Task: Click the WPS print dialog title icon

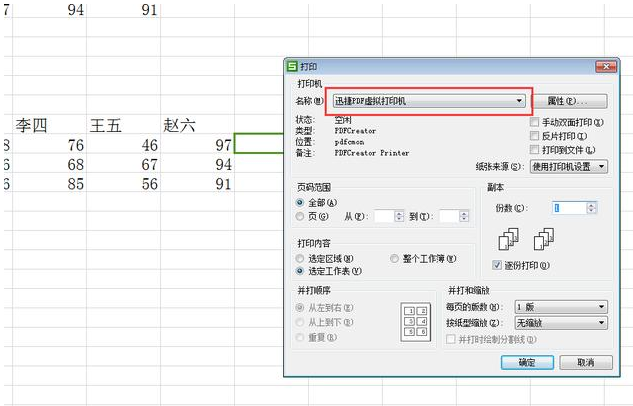Action: point(292,66)
